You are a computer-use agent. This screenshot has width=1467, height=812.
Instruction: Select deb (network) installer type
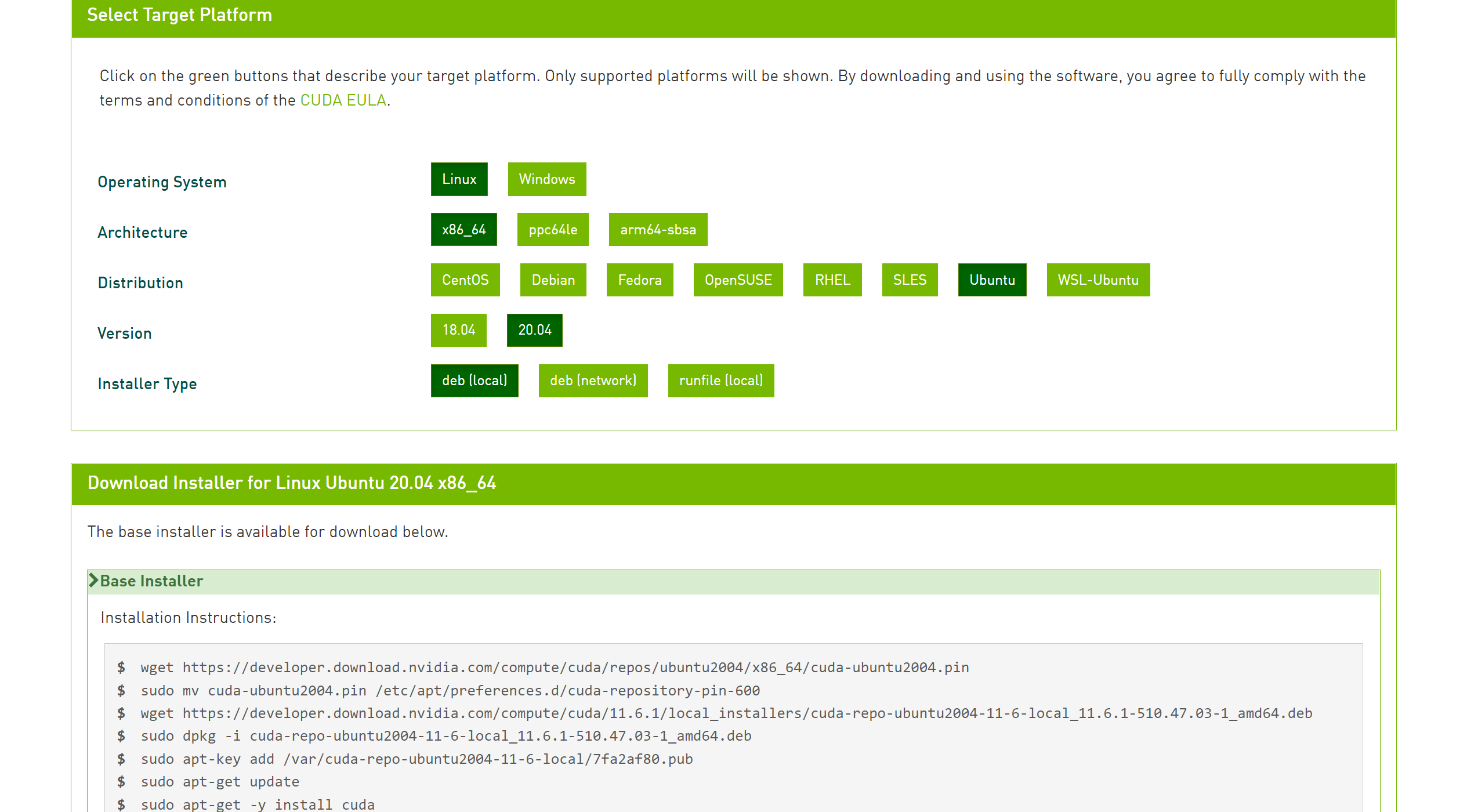[x=593, y=380]
